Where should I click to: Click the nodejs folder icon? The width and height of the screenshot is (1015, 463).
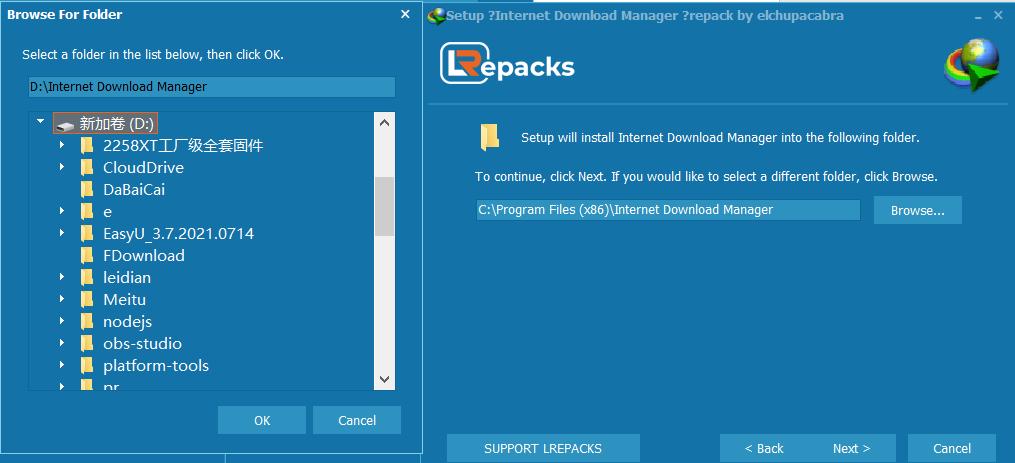click(x=87, y=322)
